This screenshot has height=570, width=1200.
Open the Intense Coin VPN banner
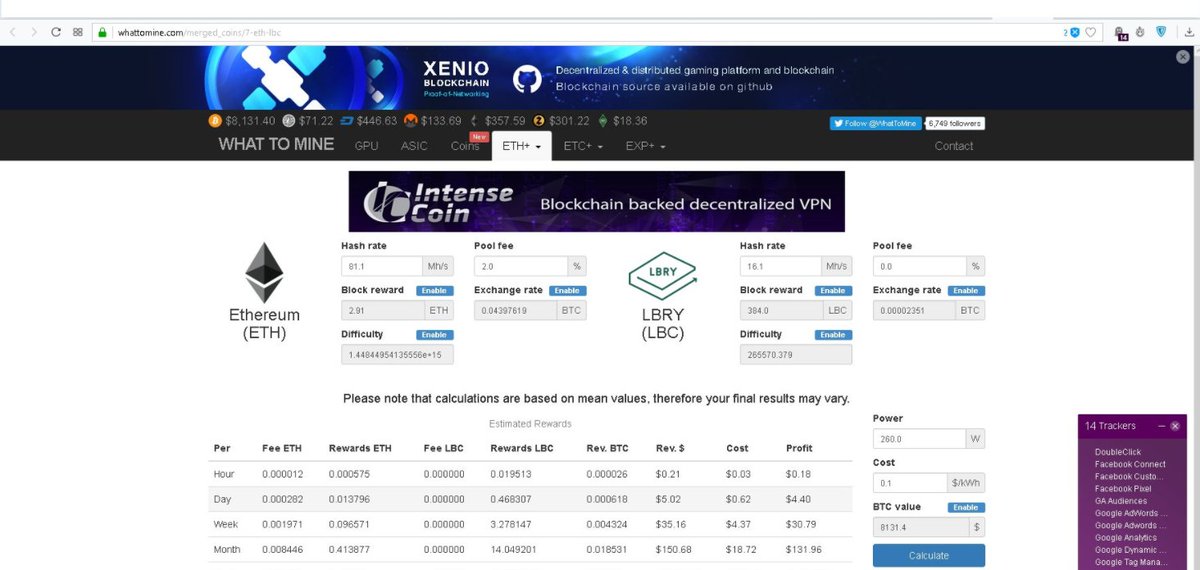pyautogui.click(x=596, y=201)
